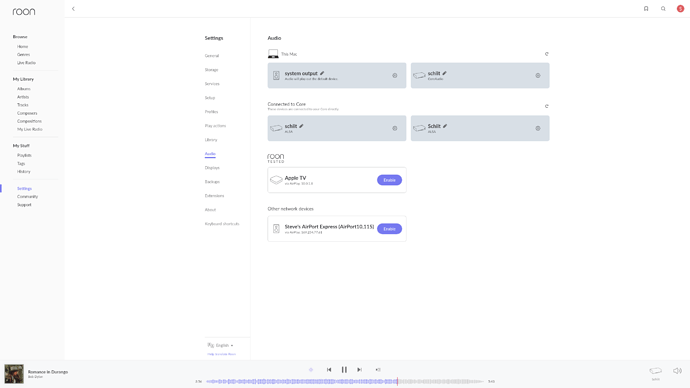Open the volume speaker icon in footer
Viewport: 690px width, 388px height.
point(677,371)
